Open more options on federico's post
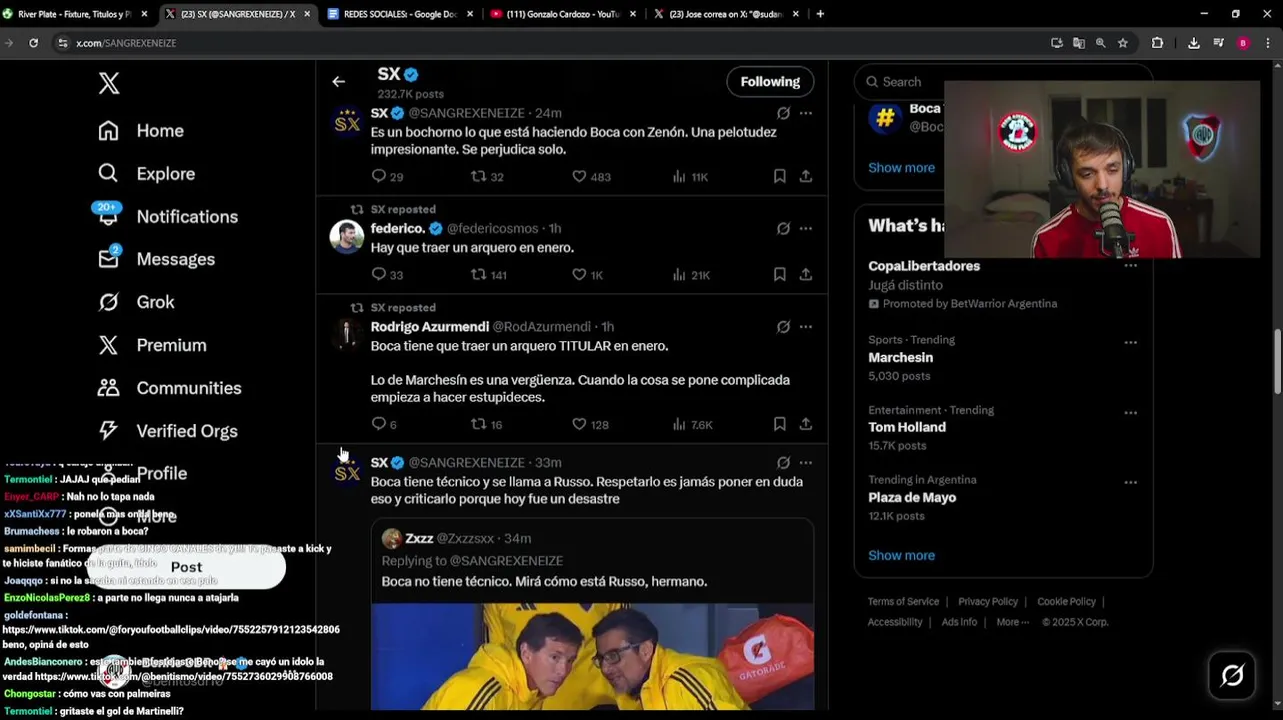Image resolution: width=1283 pixels, height=720 pixels. 806,229
